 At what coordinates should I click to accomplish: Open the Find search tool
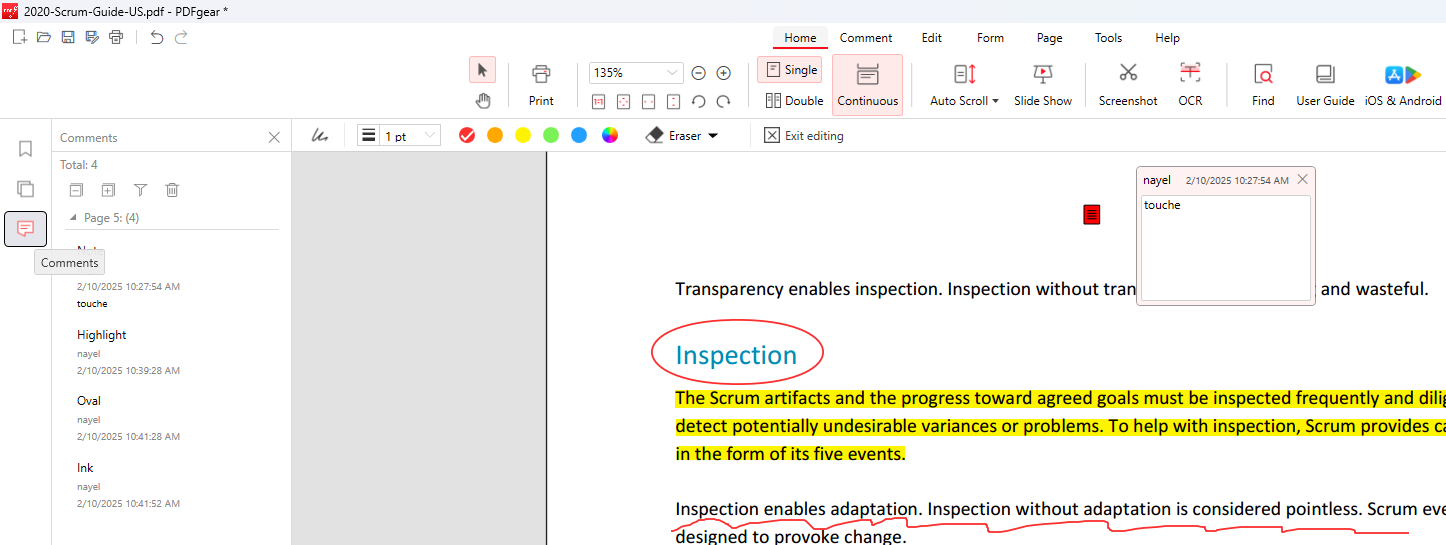pos(1263,84)
